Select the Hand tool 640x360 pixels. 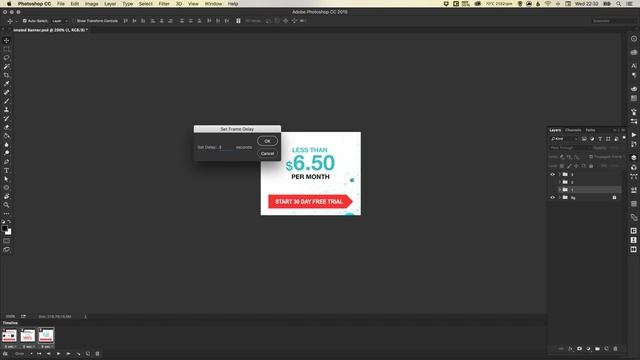7,196
